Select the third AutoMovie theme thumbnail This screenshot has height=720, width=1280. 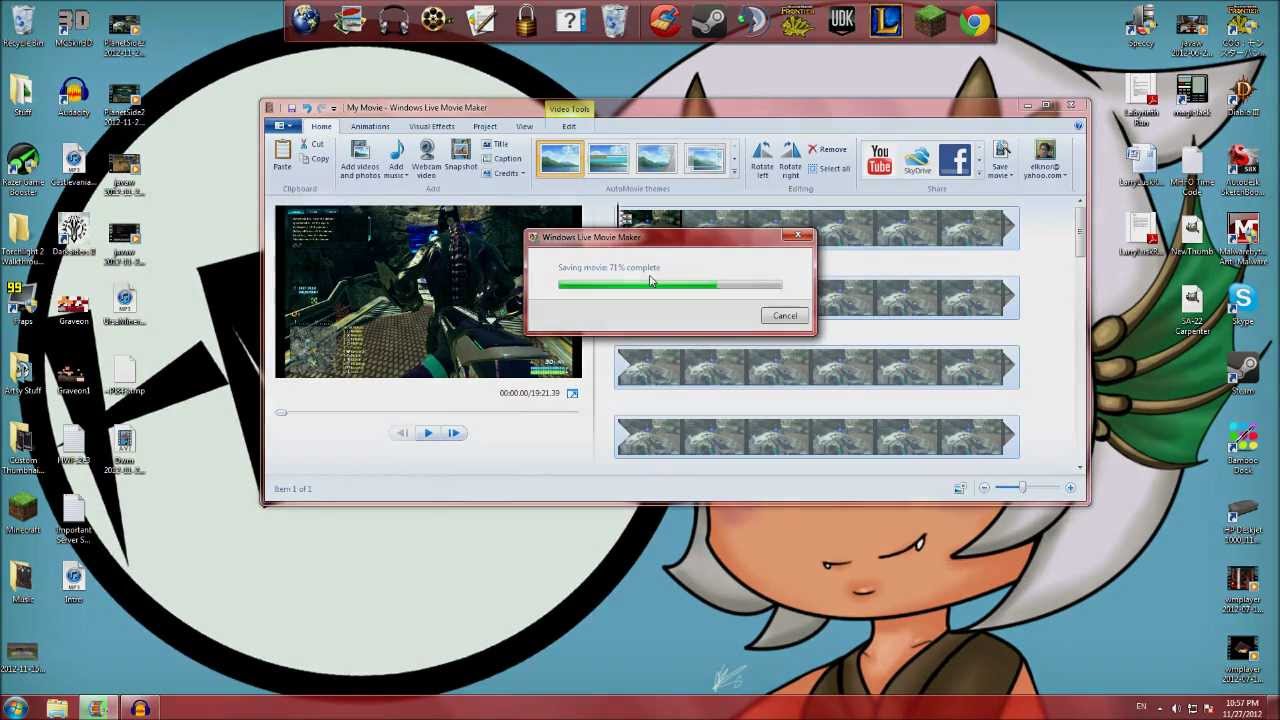pos(656,159)
